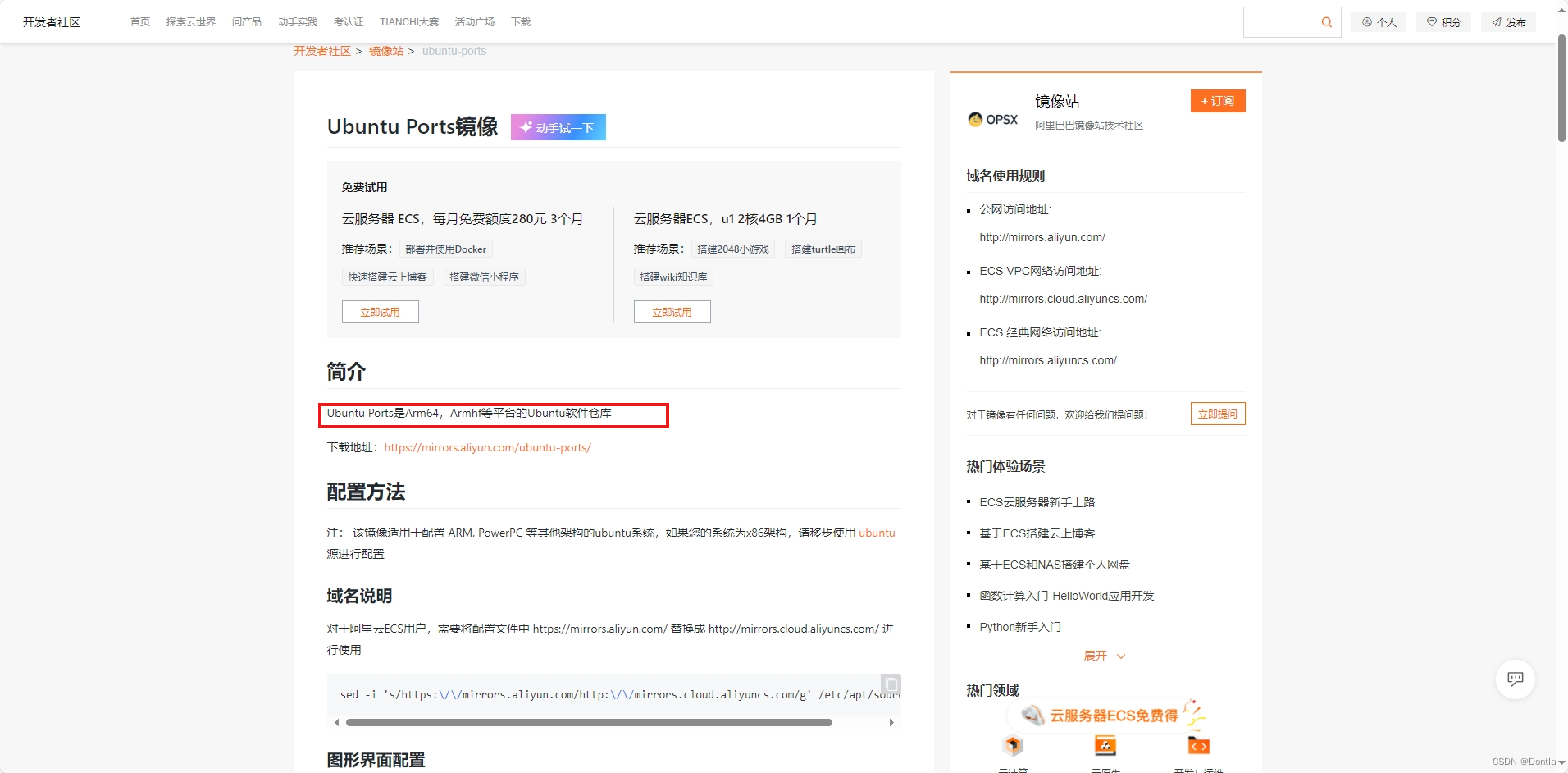This screenshot has width=1568, height=773.
Task: Open the ubuntu-ports download link
Action: 487,447
